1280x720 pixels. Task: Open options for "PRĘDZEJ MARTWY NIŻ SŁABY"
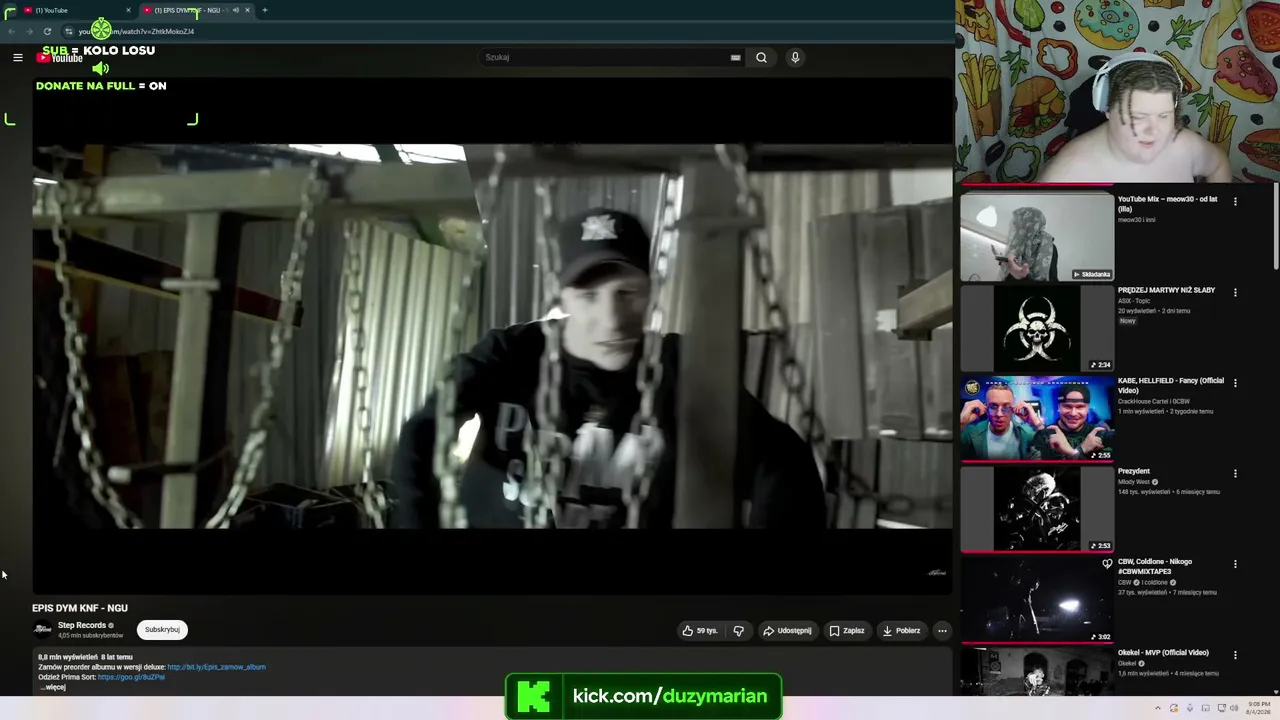(1235, 292)
